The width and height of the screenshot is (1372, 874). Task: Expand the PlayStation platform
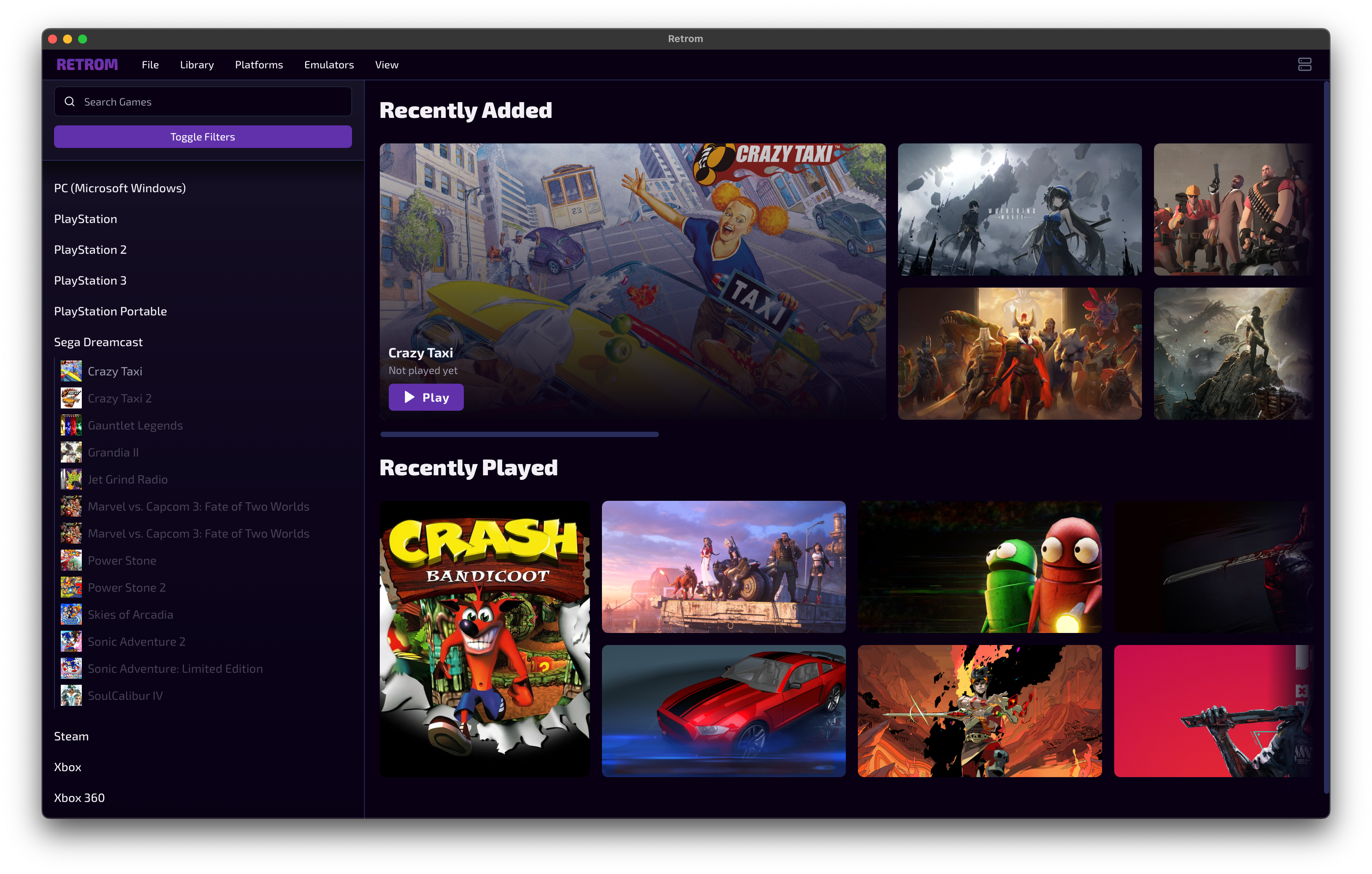coord(86,219)
